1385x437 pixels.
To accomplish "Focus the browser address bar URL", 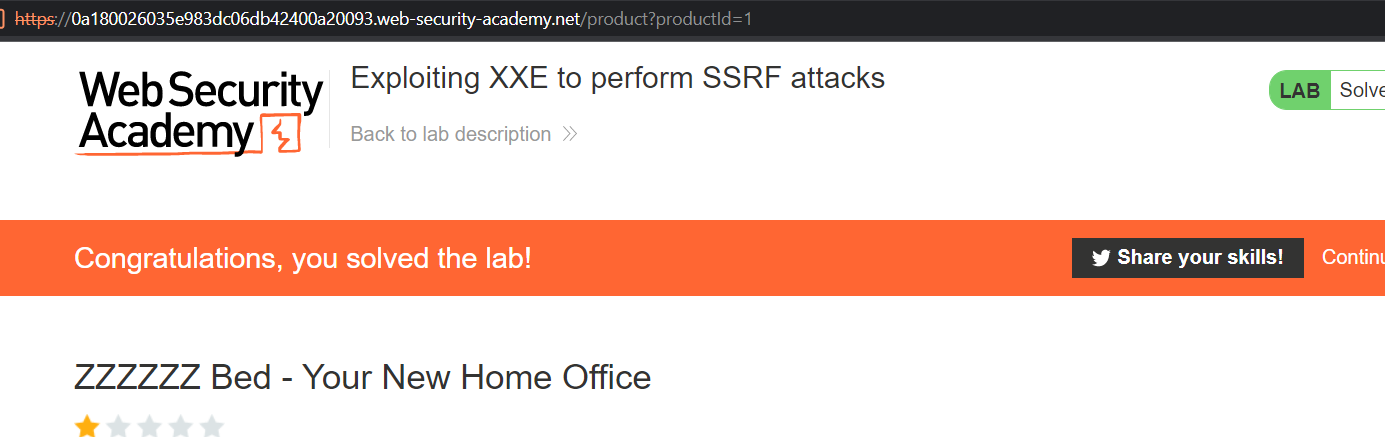I will coord(500,19).
